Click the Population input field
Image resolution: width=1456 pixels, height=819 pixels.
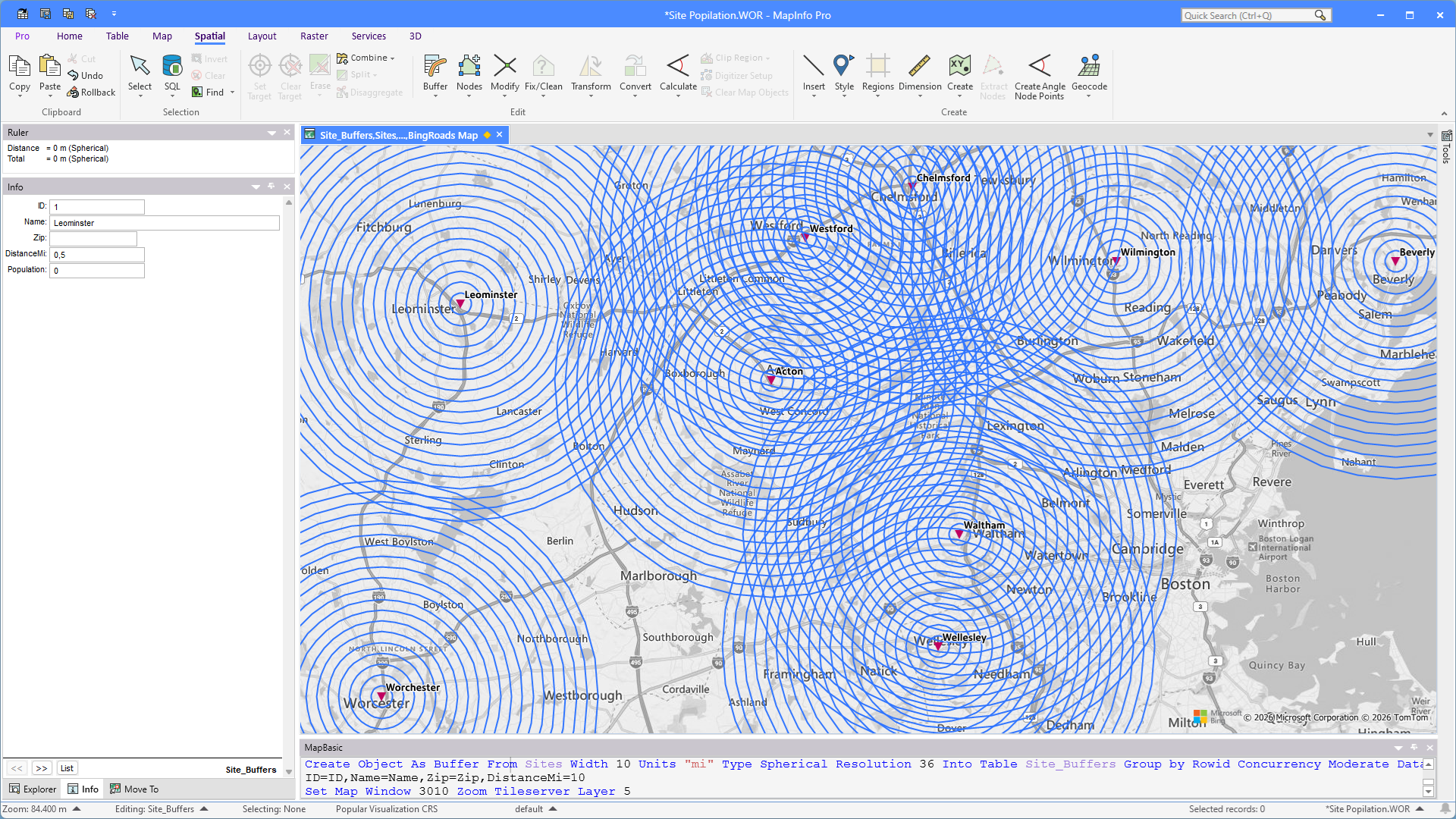pyautogui.click(x=97, y=271)
